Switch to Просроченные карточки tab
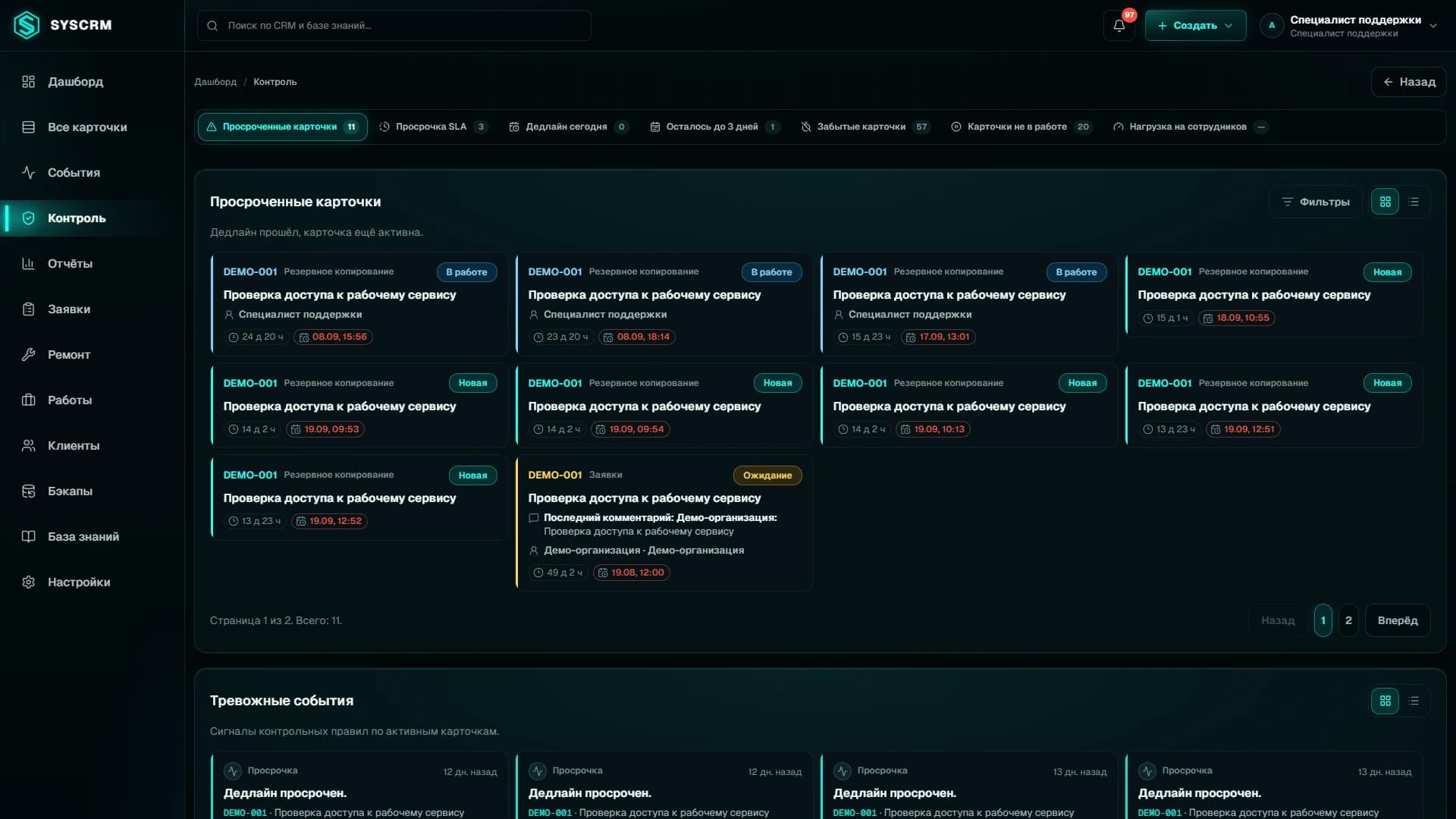 click(x=282, y=127)
